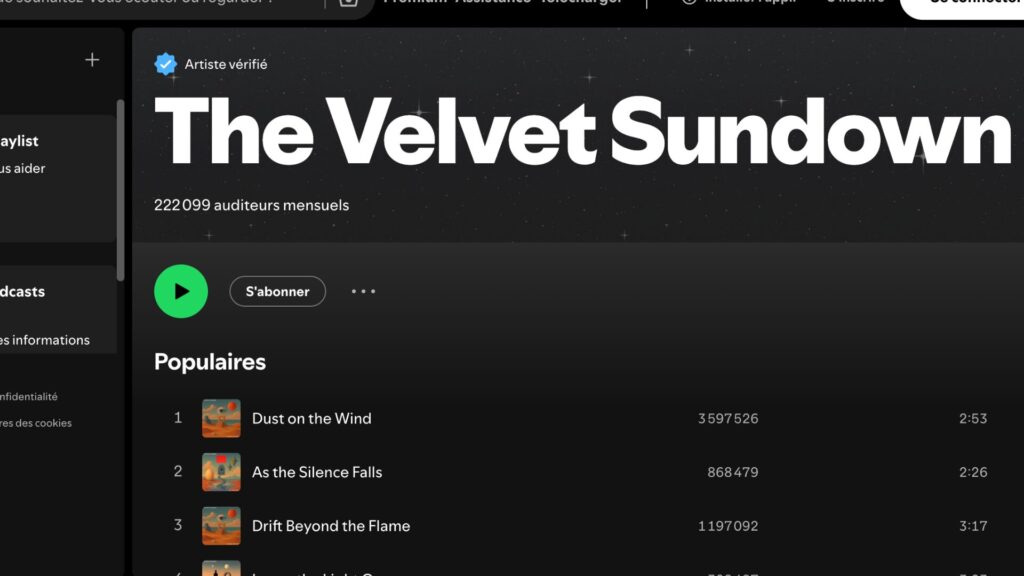
Task: Open the three-dot more options menu
Action: pyautogui.click(x=362, y=291)
